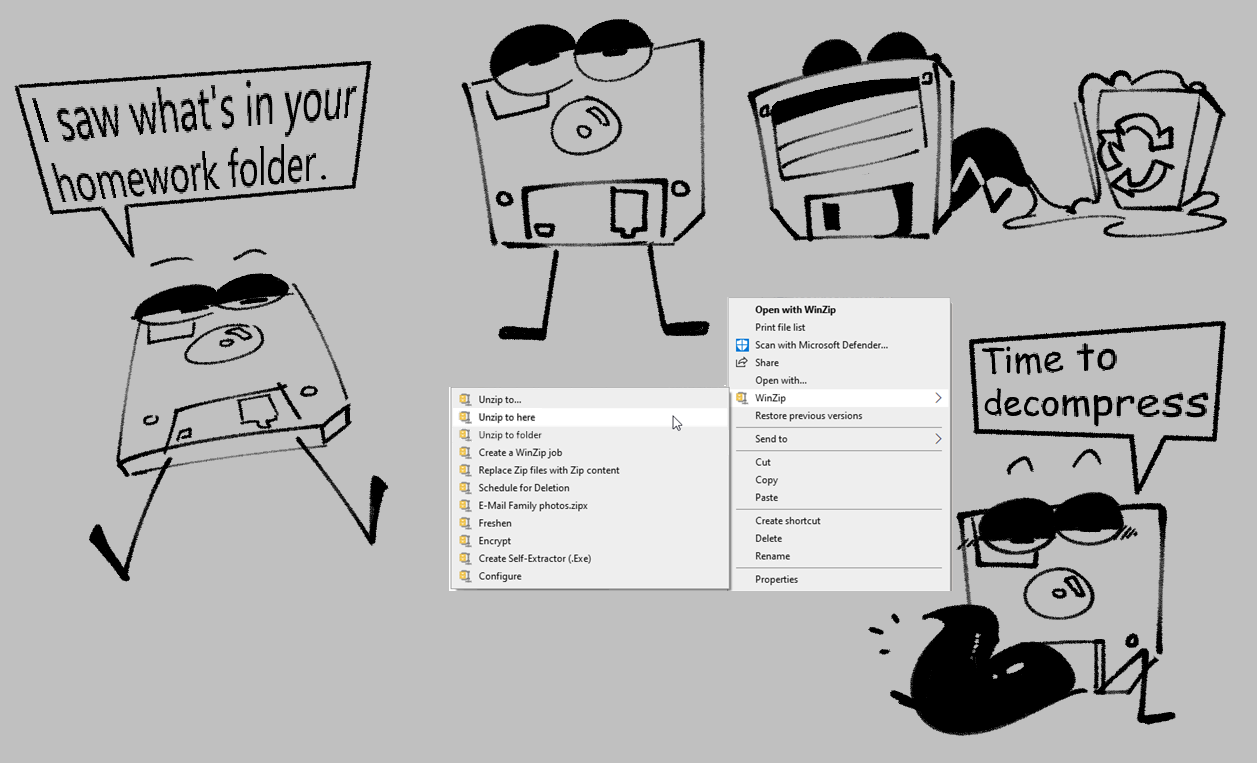
Task: Click the icon beside Encrypt
Action: [x=465, y=541]
